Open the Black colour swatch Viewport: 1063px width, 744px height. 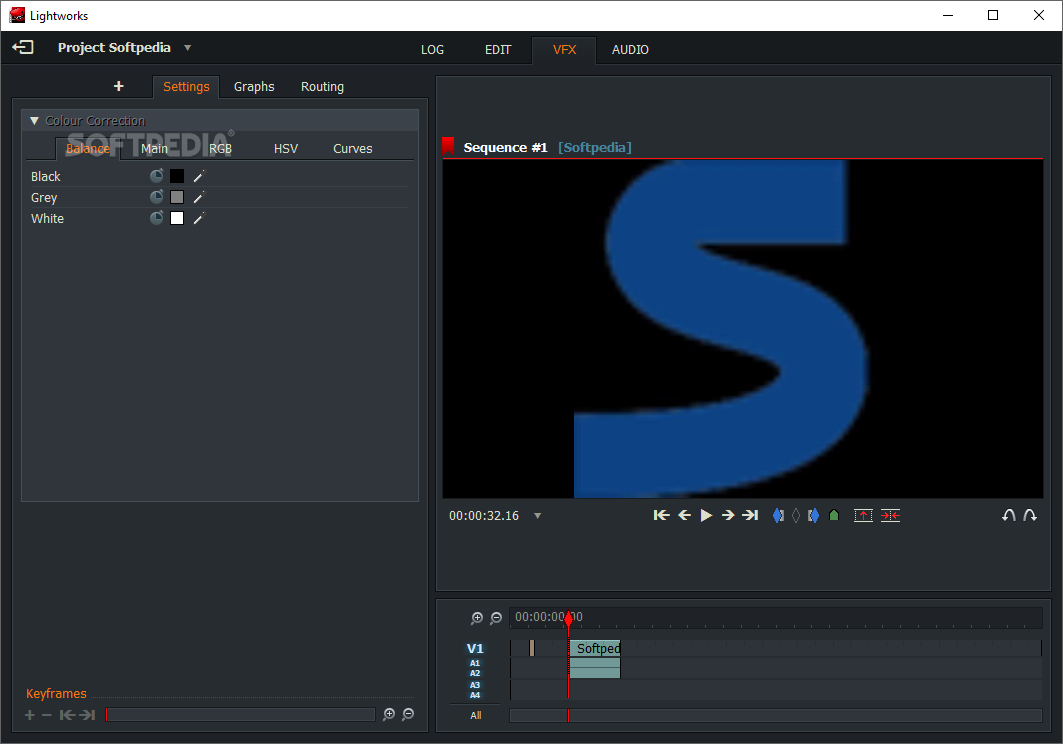(x=177, y=176)
